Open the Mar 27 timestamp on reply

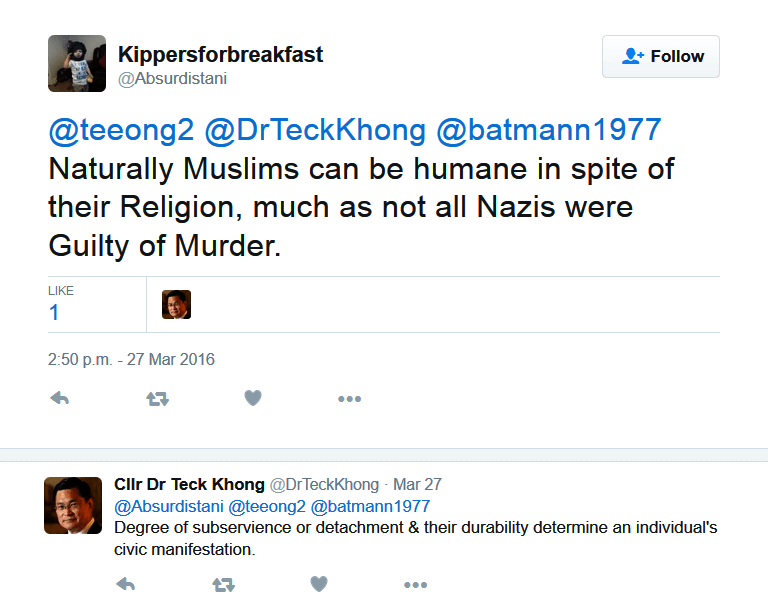point(417,485)
